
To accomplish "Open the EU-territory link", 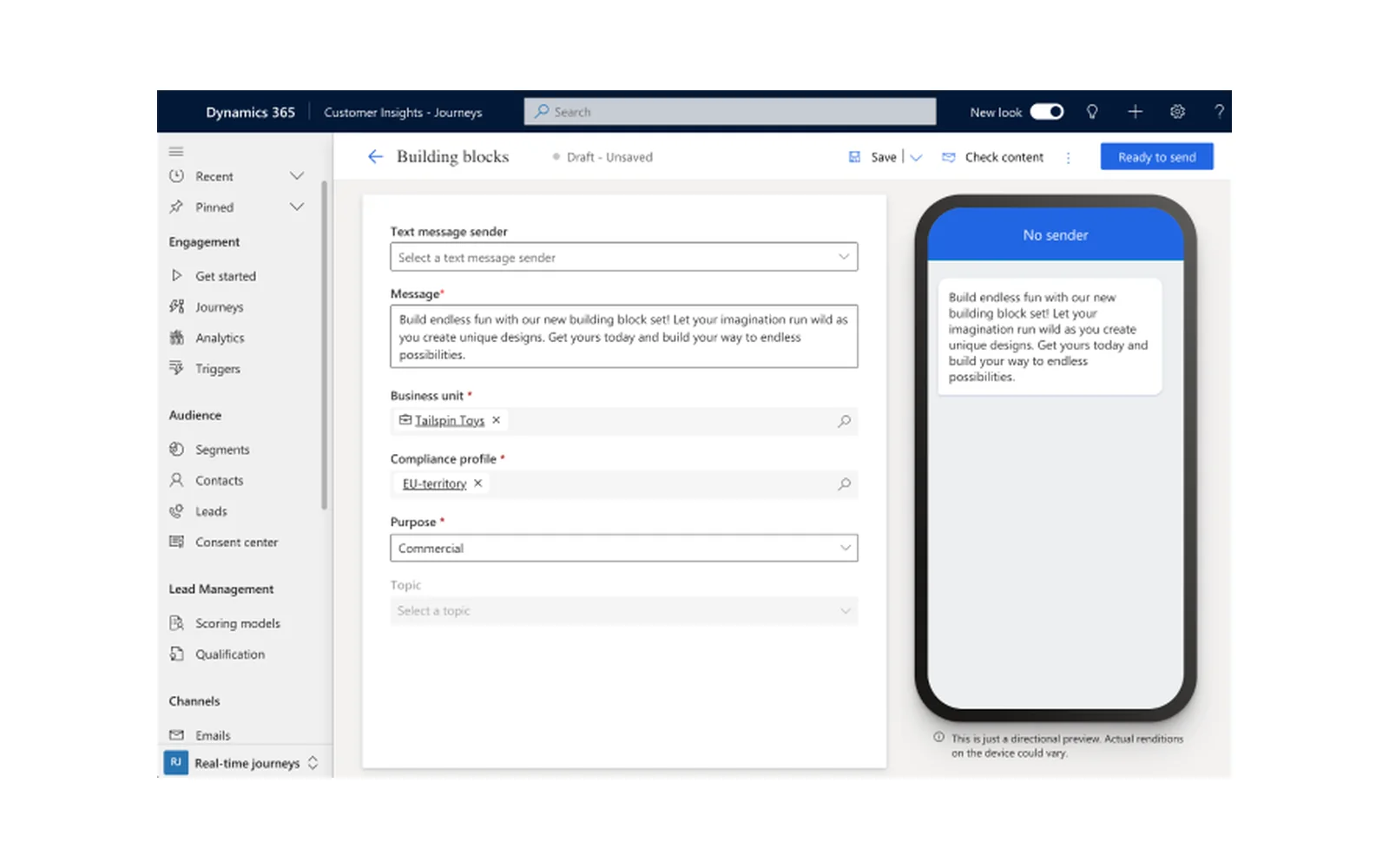I will click(434, 483).
